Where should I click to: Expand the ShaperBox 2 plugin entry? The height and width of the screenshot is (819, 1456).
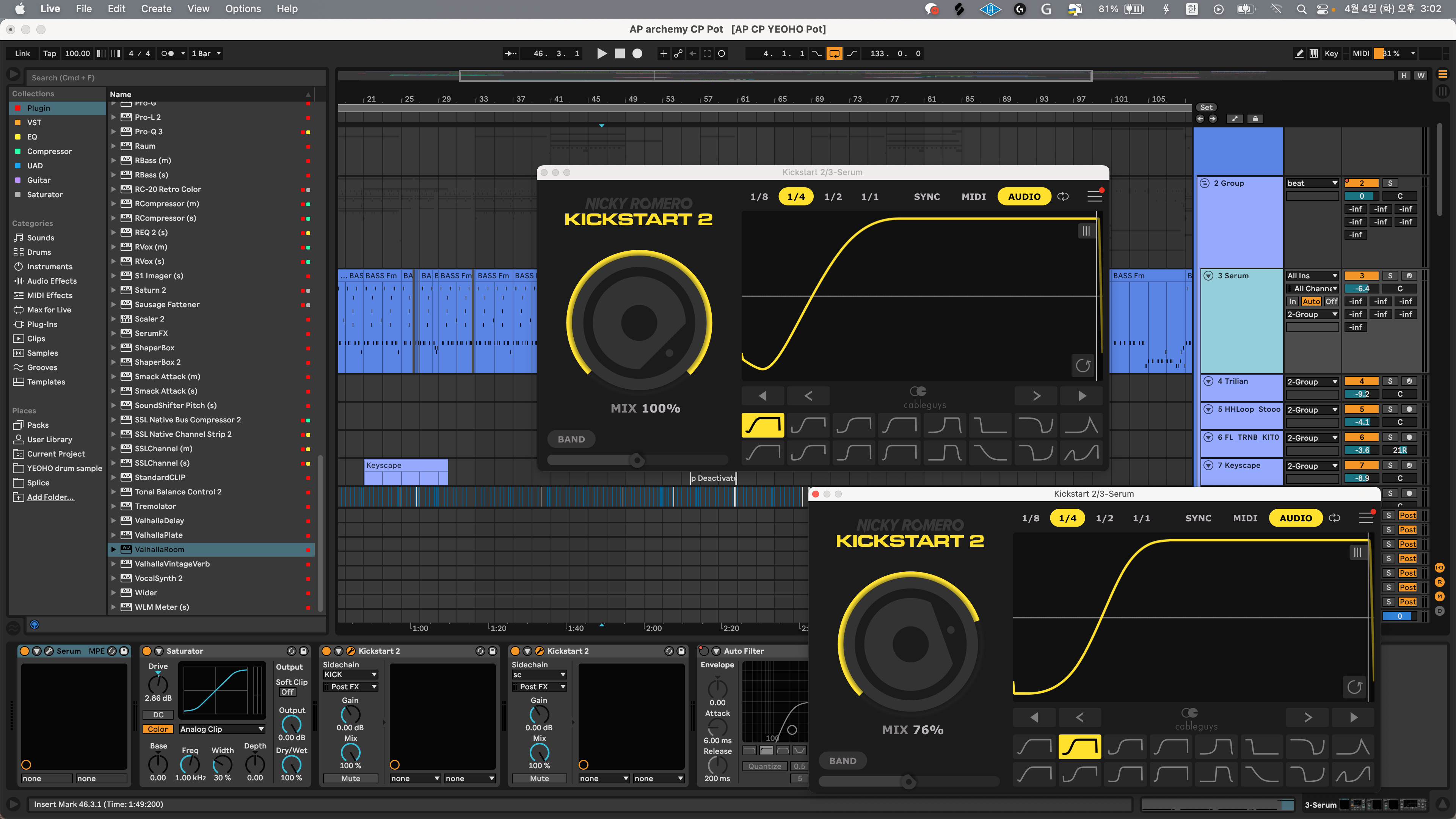point(113,362)
